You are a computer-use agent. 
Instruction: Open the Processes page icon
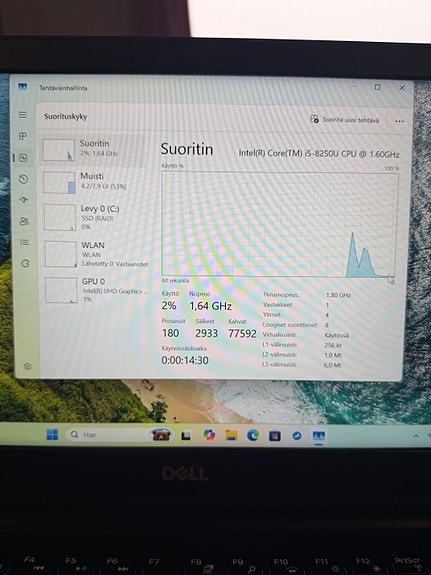[23, 136]
